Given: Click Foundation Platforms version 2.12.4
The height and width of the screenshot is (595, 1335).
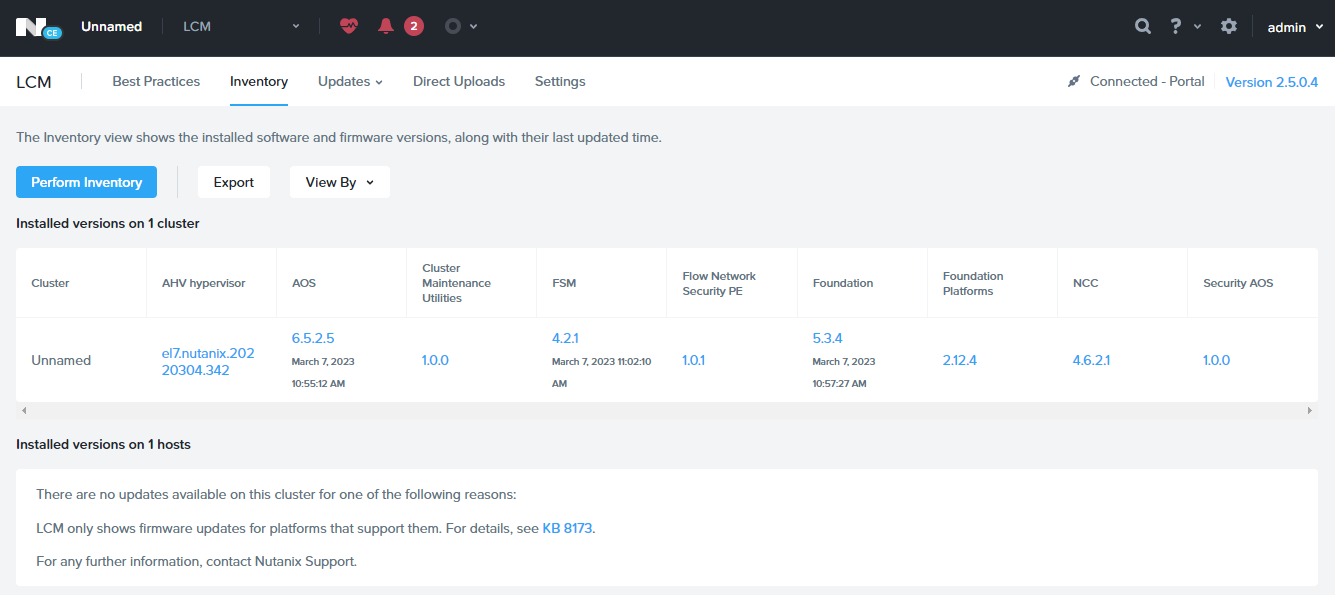Looking at the screenshot, I should coord(959,360).
